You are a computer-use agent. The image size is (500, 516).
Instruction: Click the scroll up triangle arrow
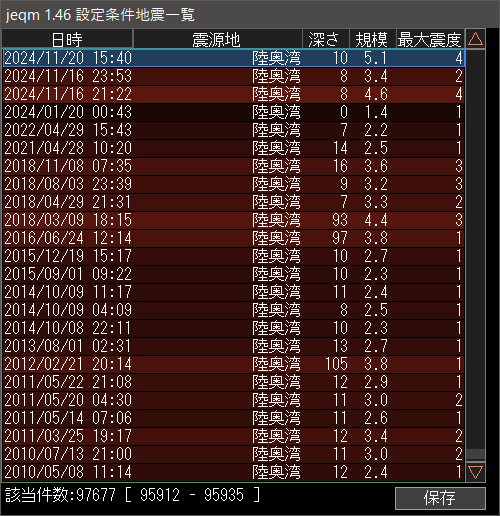click(x=475, y=39)
